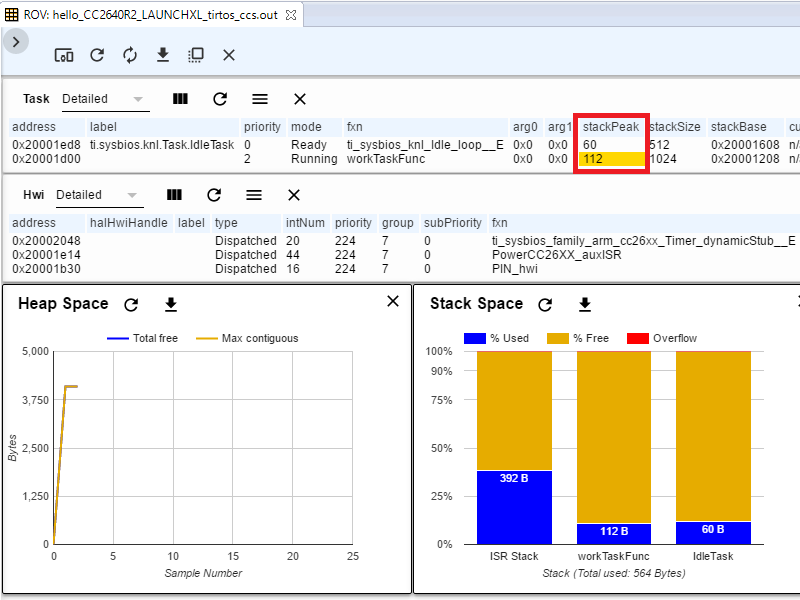Click the connect to target icon in the ROV toolbar
The width and height of the screenshot is (800, 600).
click(x=63, y=55)
